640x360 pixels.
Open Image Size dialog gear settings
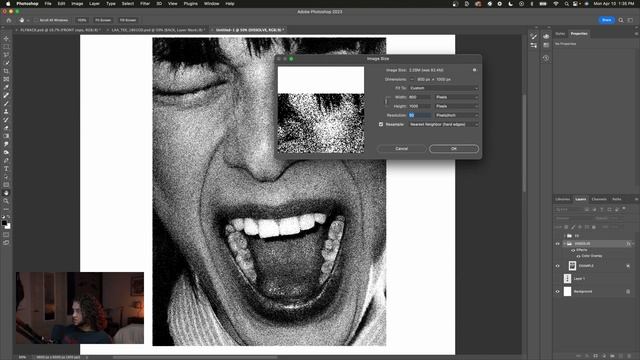pyautogui.click(x=474, y=70)
